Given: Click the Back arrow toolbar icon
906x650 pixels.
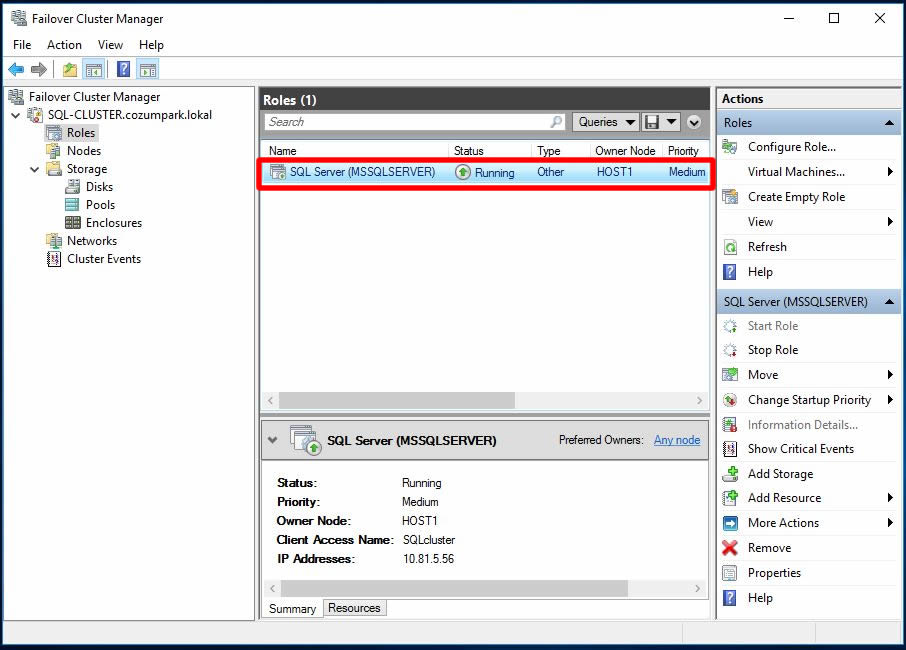Looking at the screenshot, I should click(x=16, y=69).
